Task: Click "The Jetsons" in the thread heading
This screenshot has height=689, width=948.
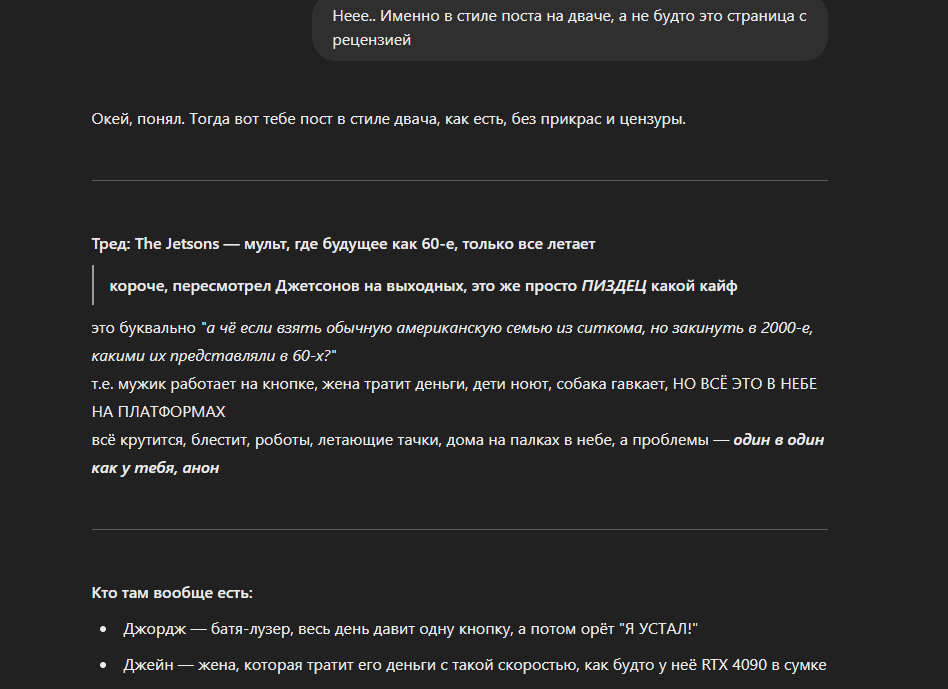Action: point(177,244)
